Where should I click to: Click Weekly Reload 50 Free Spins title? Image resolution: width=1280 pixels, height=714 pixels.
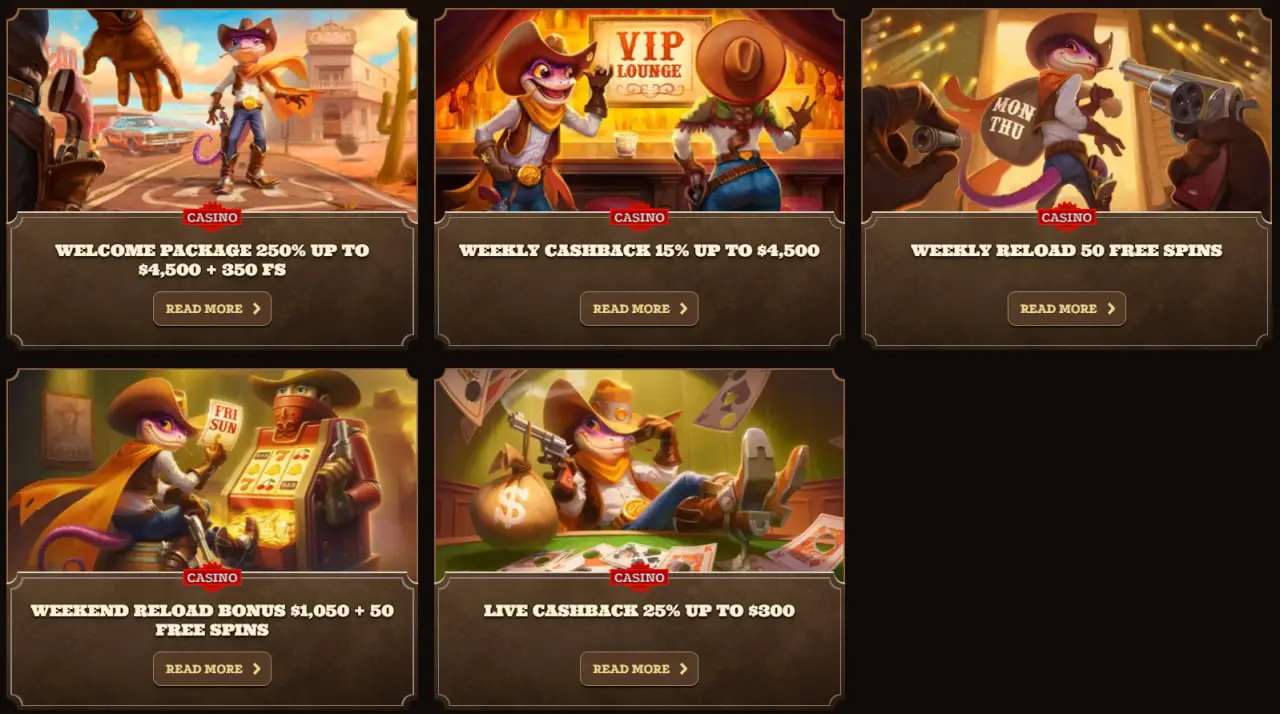(x=1066, y=251)
